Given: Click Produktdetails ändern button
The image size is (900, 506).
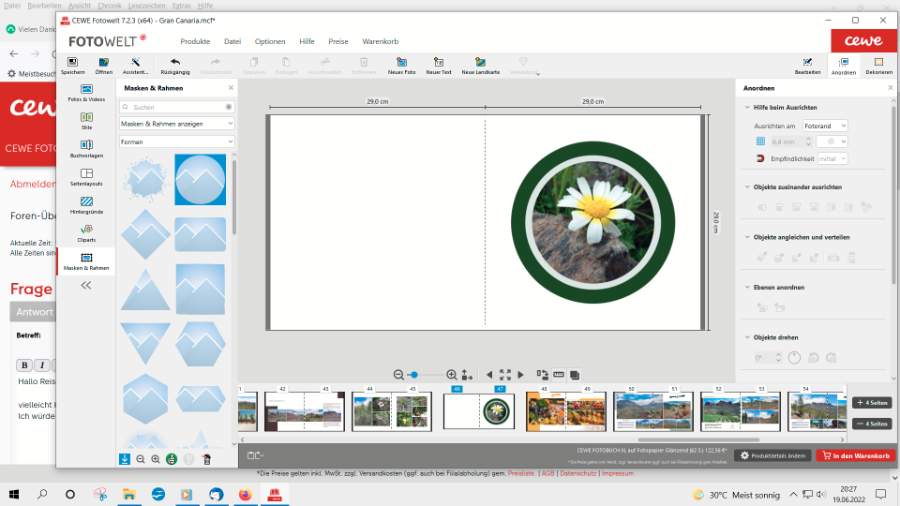Looking at the screenshot, I should [772, 455].
